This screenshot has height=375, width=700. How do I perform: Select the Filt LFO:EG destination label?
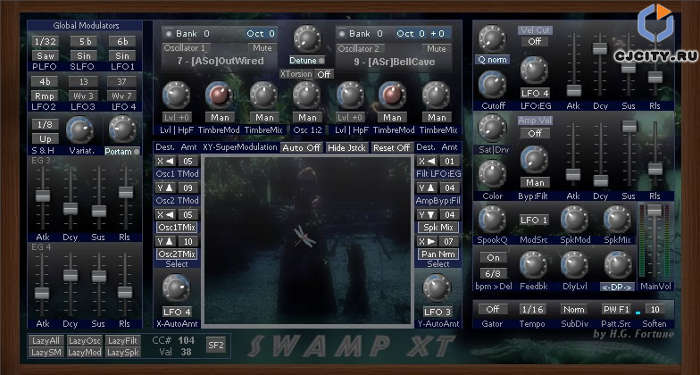(438, 174)
